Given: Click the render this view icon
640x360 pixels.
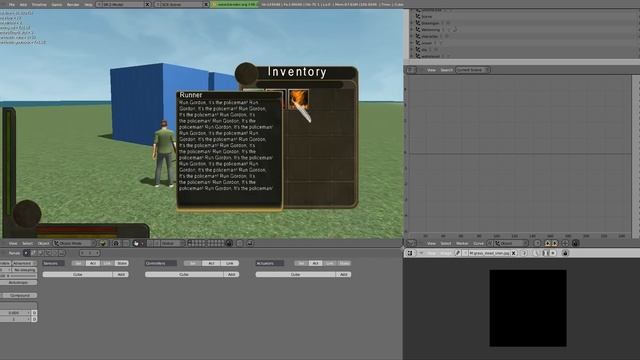Looking at the screenshot, I should pos(249,243).
